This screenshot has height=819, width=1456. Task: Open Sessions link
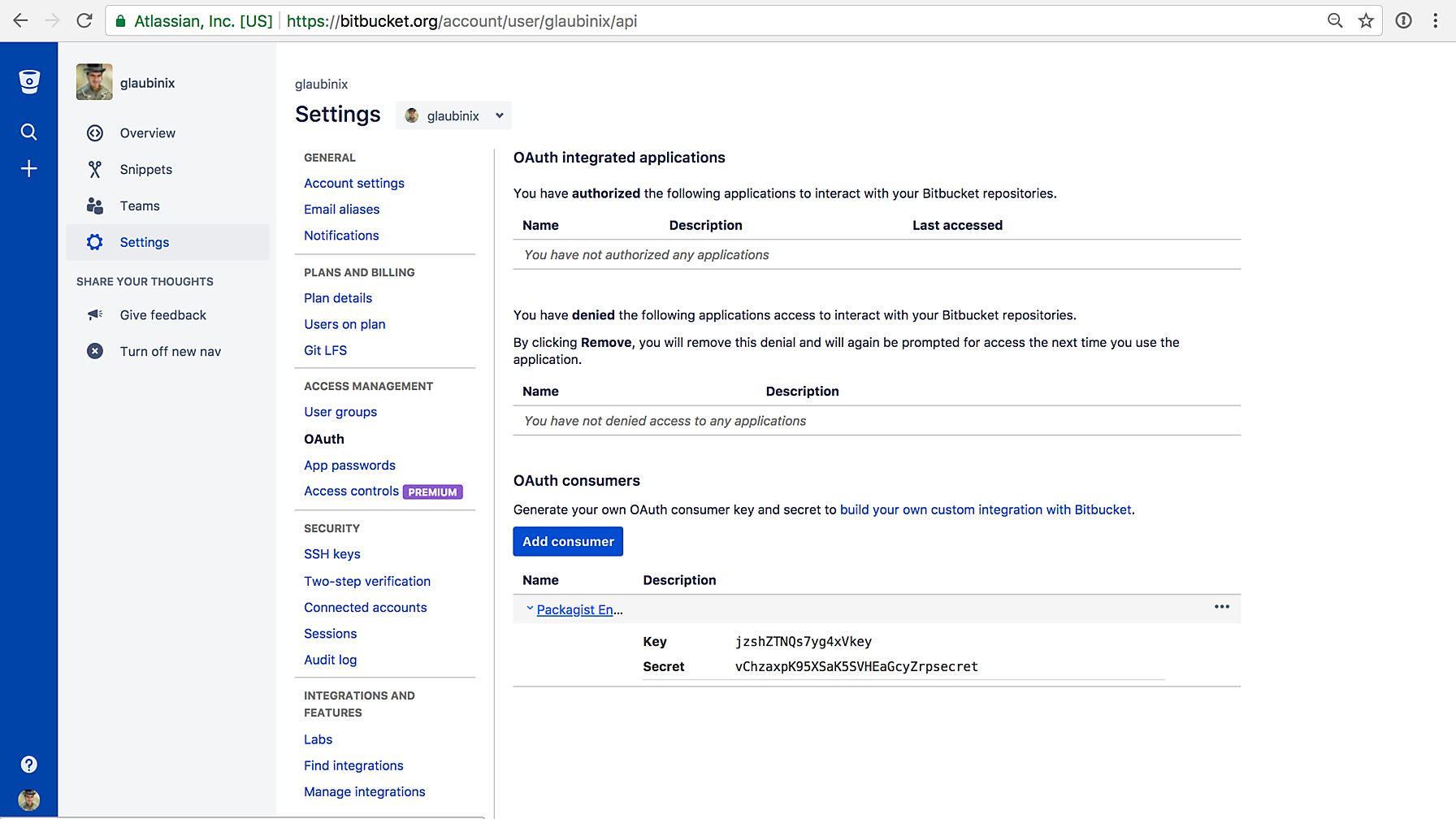pyautogui.click(x=330, y=634)
